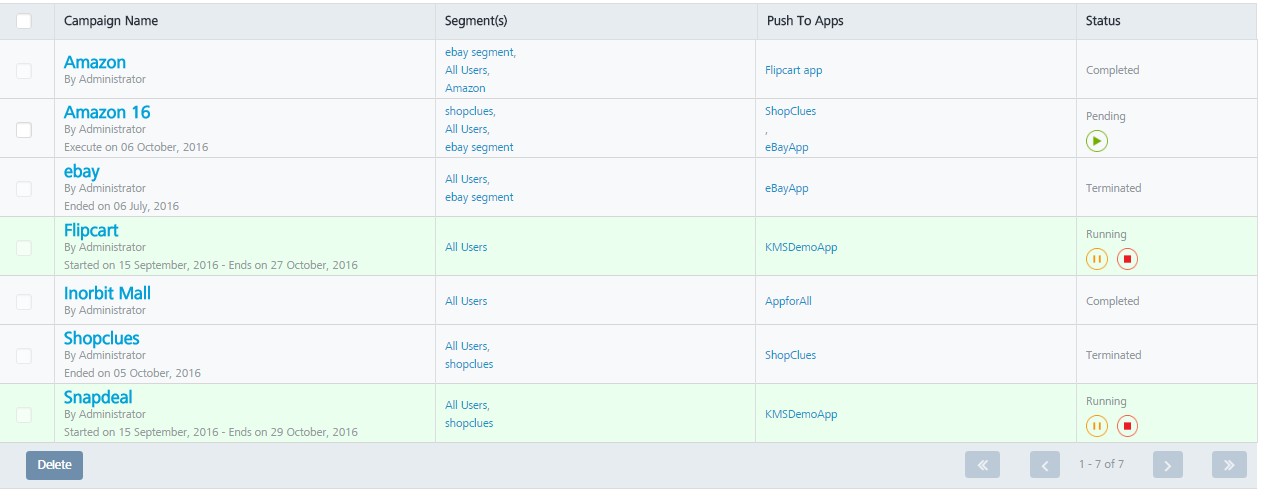The width and height of the screenshot is (1263, 495).
Task: Pause the running Flipcart campaign
Action: 1097,259
